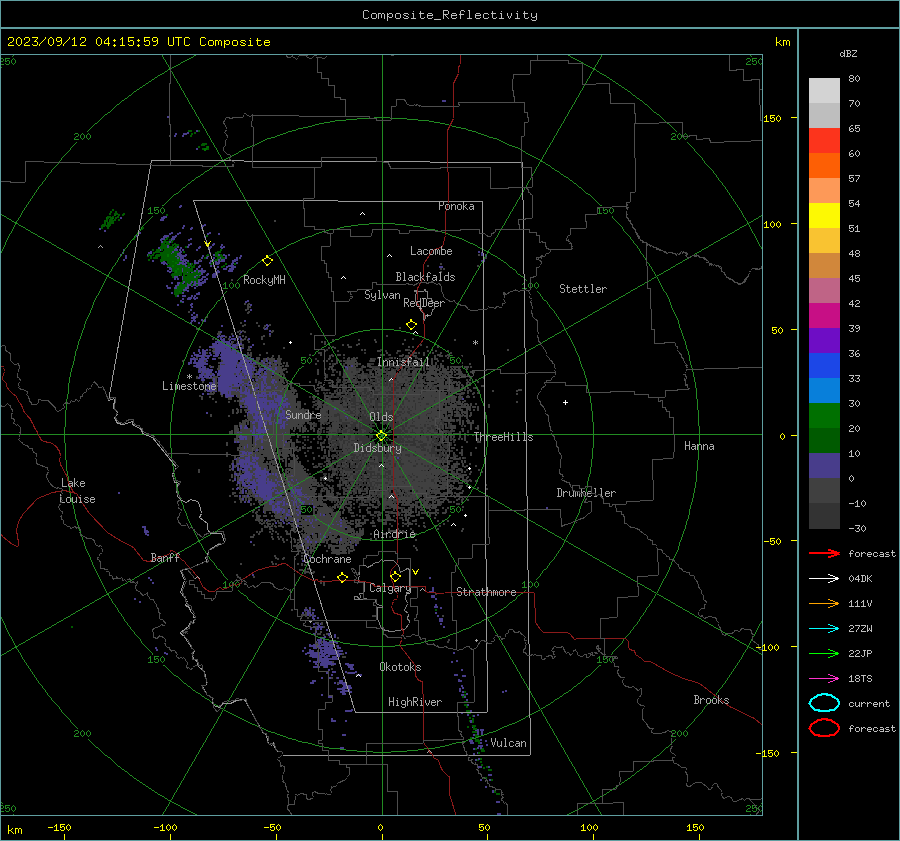Viewport: 900px width, 841px height.
Task: Click the Okotoks label
Action: pyautogui.click(x=400, y=667)
